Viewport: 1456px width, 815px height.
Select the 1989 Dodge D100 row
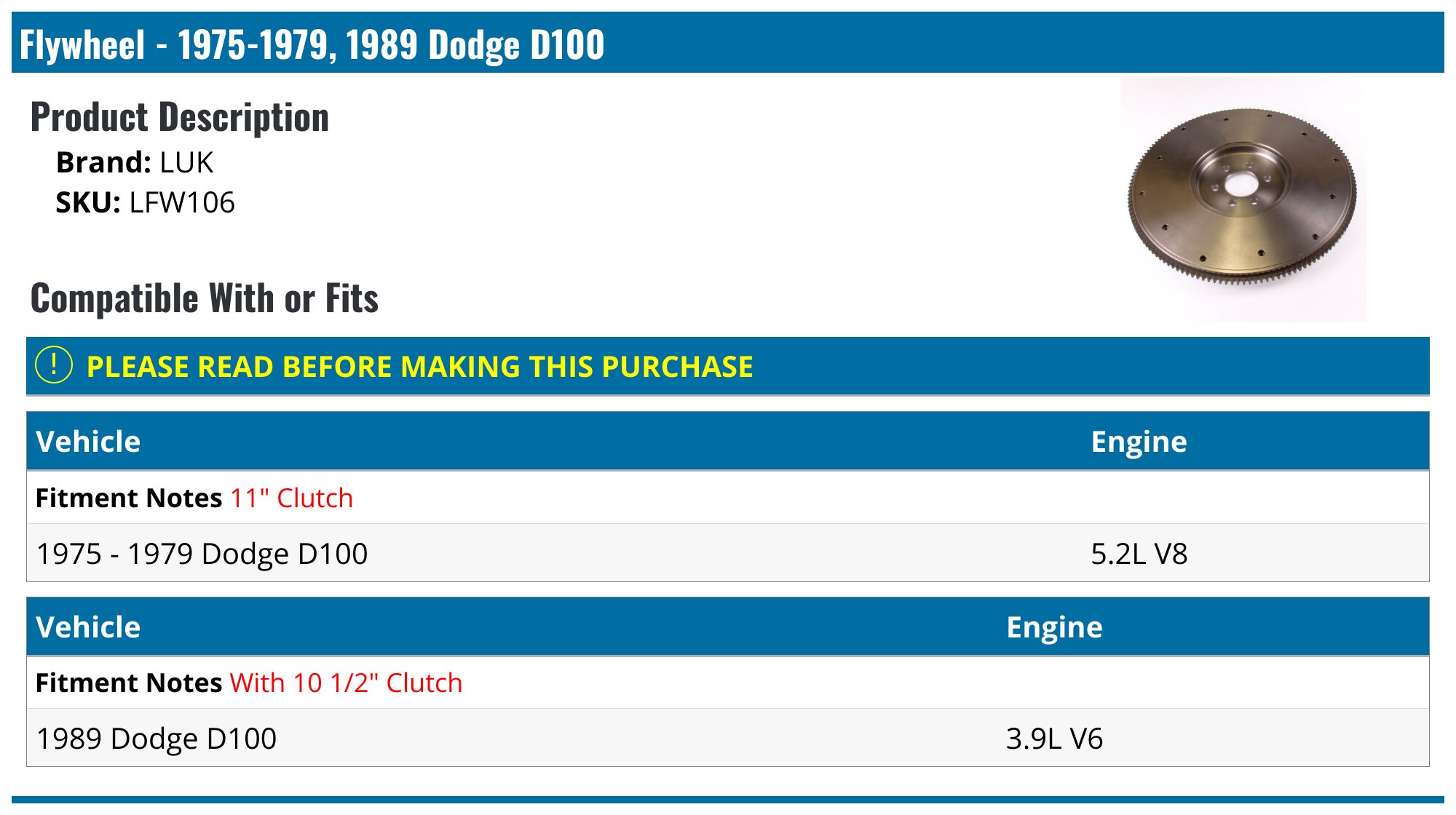[x=157, y=739]
